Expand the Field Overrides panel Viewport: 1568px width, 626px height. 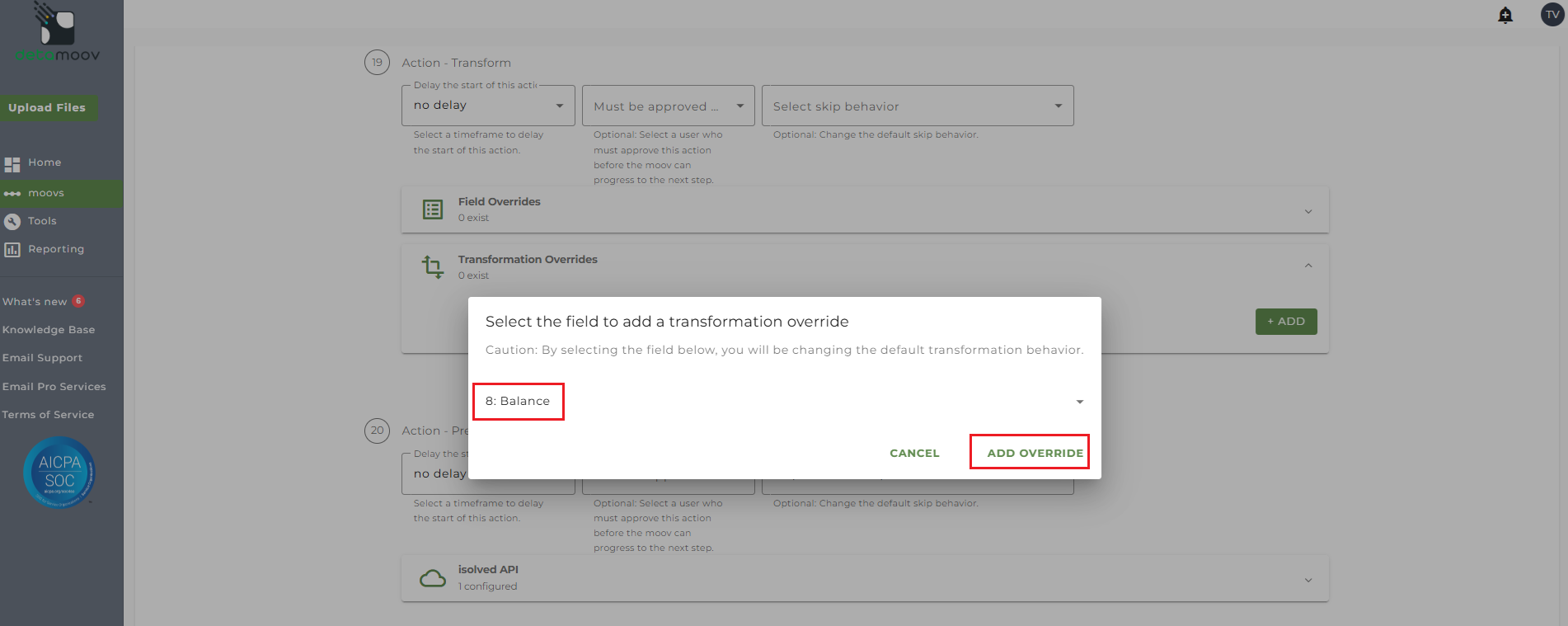coord(1307,211)
